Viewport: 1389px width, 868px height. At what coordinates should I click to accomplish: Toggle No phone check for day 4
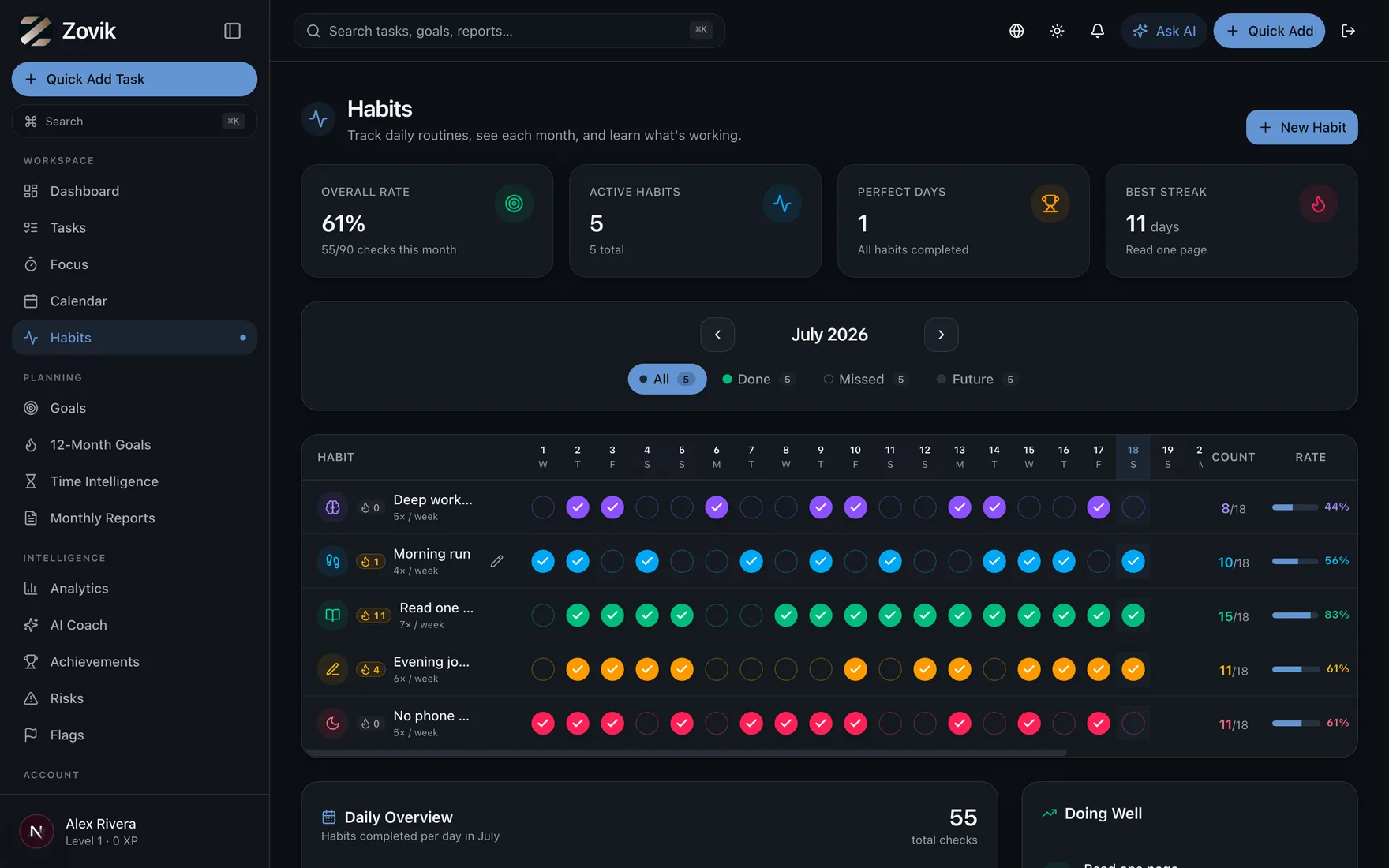(x=647, y=723)
